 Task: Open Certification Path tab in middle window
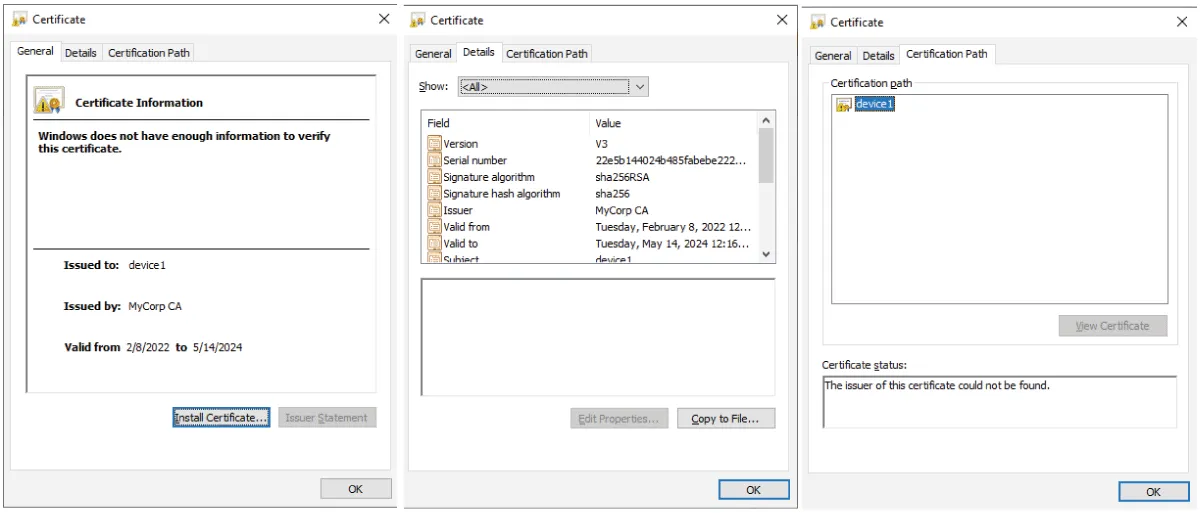pos(547,54)
